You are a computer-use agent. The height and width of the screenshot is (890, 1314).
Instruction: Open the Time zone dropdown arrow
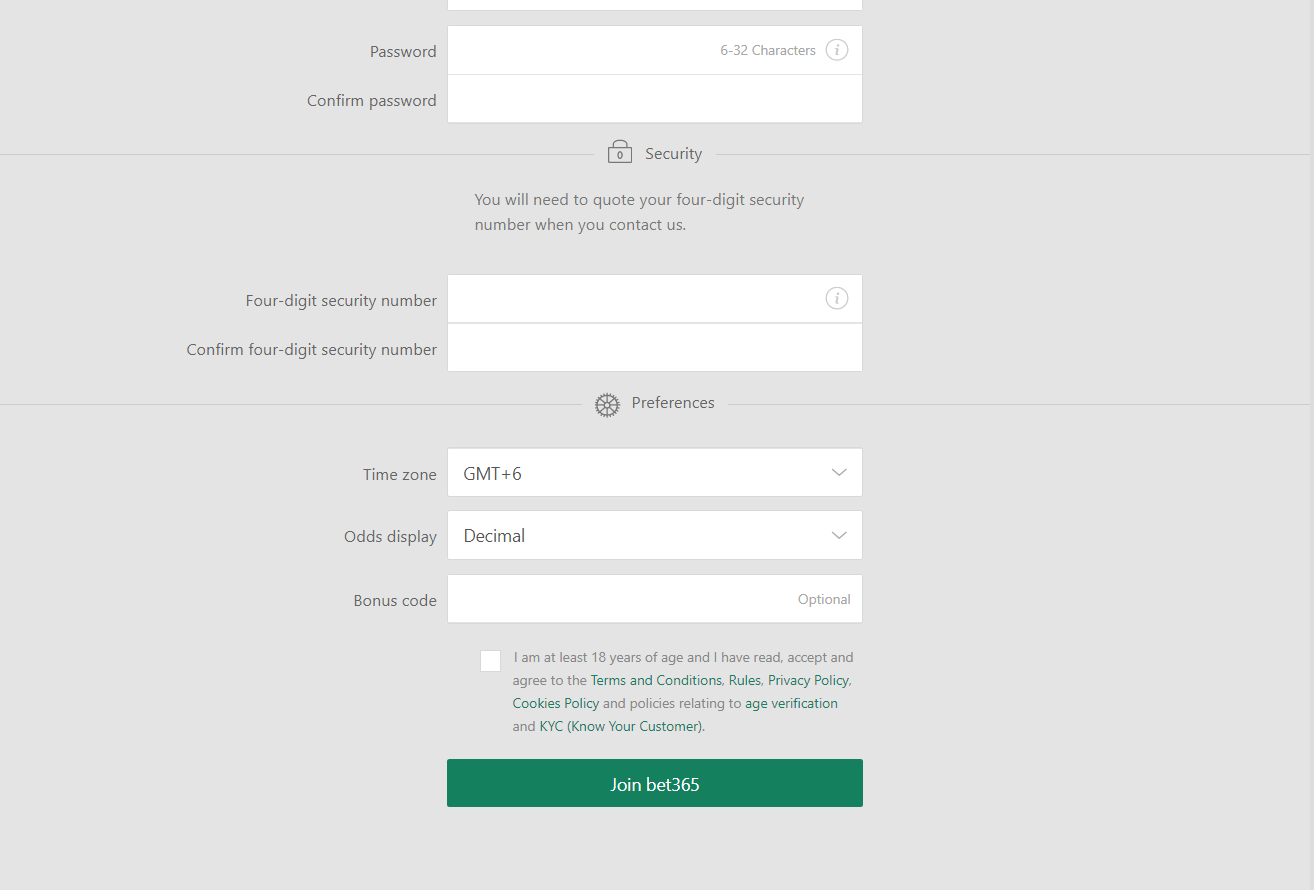click(839, 472)
